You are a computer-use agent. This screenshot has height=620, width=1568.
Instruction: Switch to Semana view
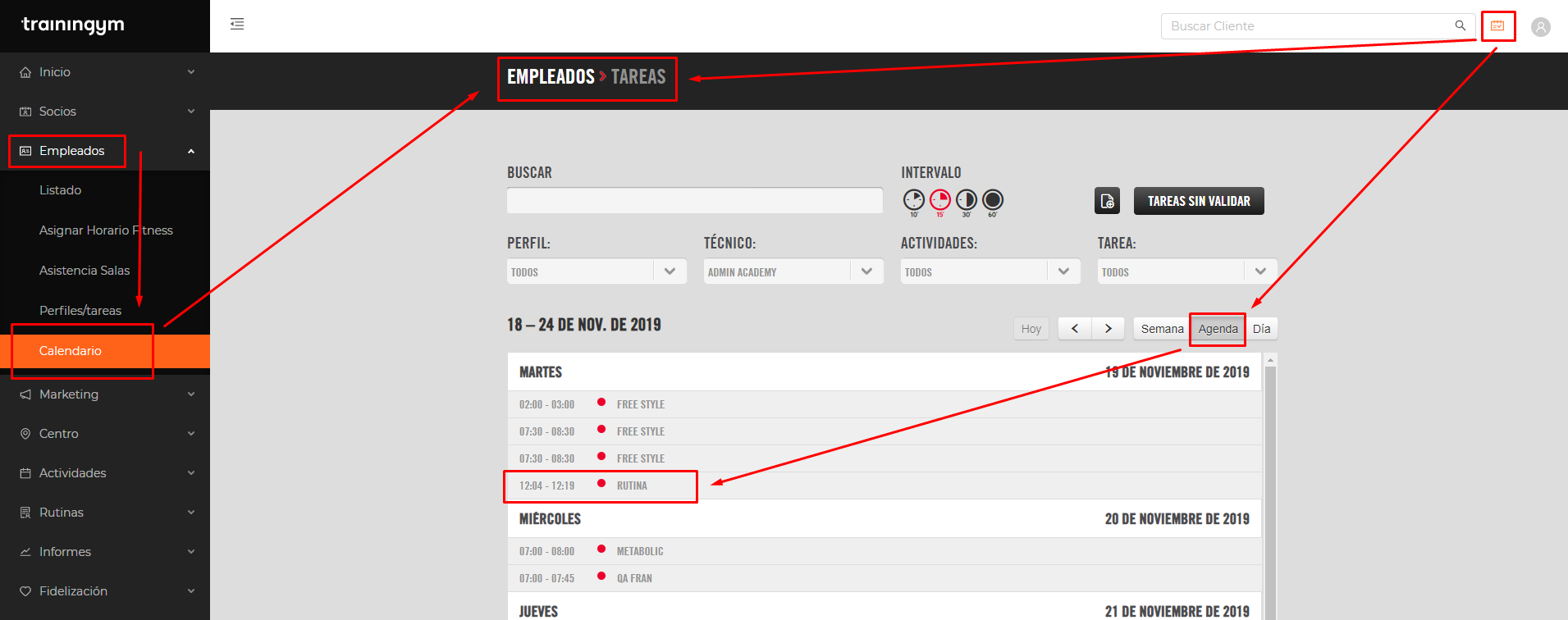point(1162,329)
